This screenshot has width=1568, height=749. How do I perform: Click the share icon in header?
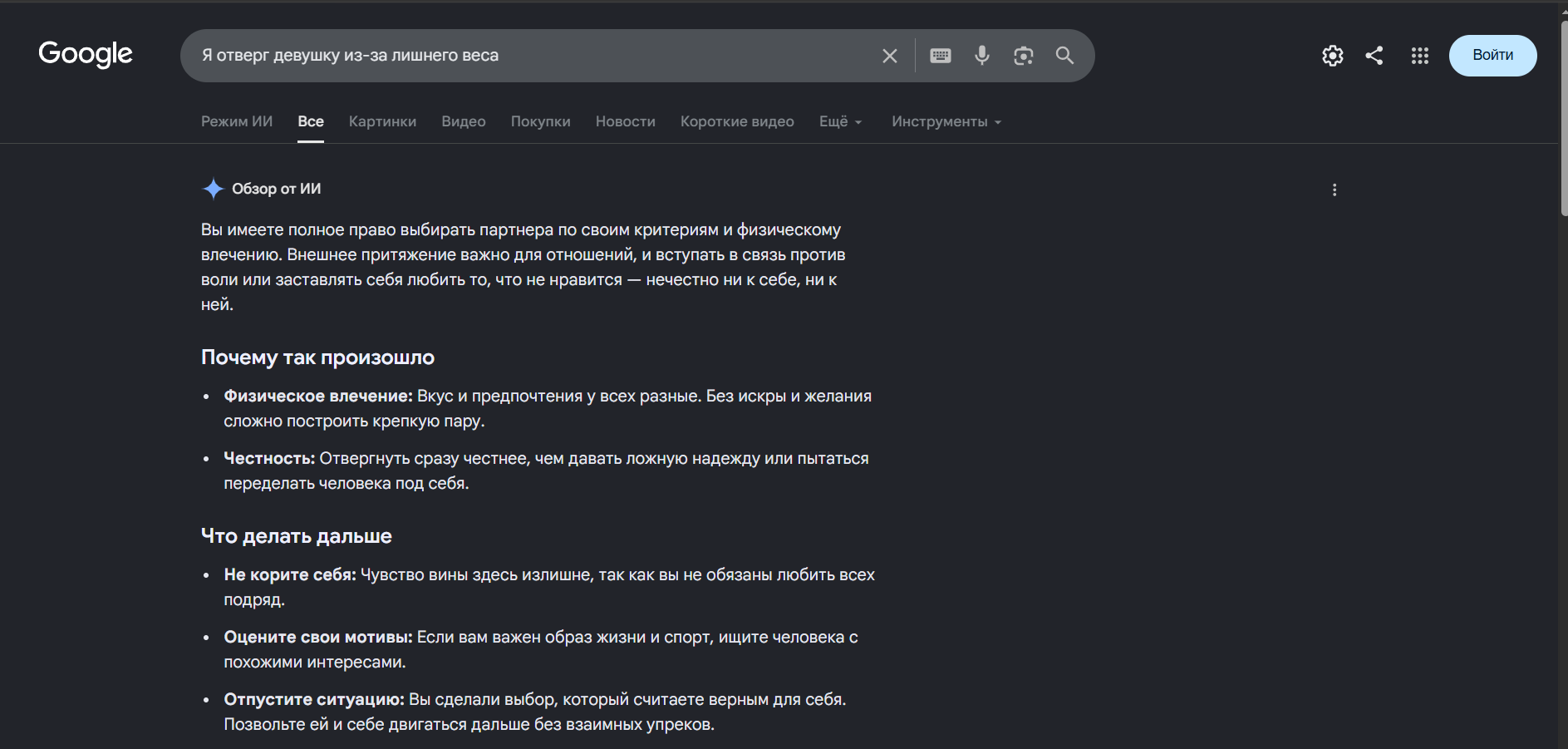pyautogui.click(x=1374, y=56)
